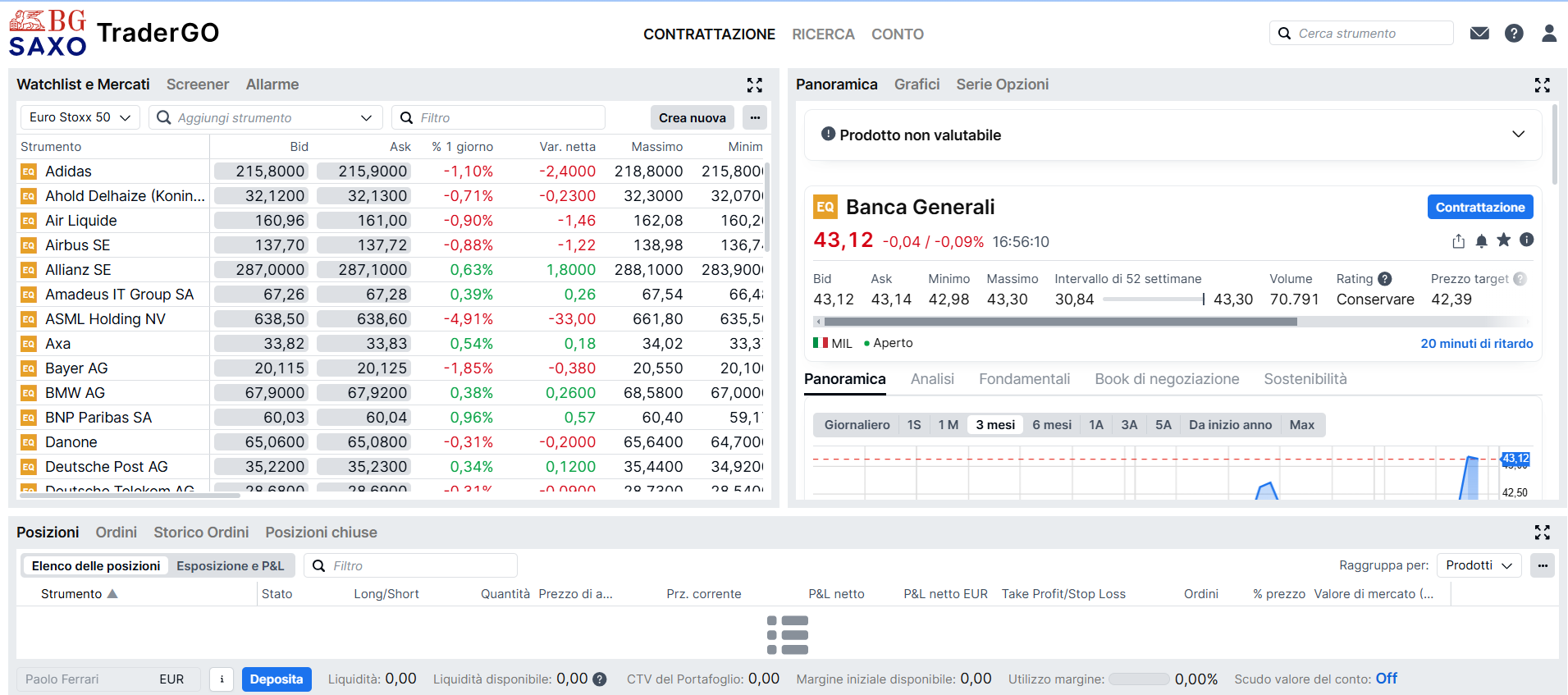Open the Euro Stoxx 50 watchlist dropdown
This screenshot has height=695, width=1568.
point(80,117)
